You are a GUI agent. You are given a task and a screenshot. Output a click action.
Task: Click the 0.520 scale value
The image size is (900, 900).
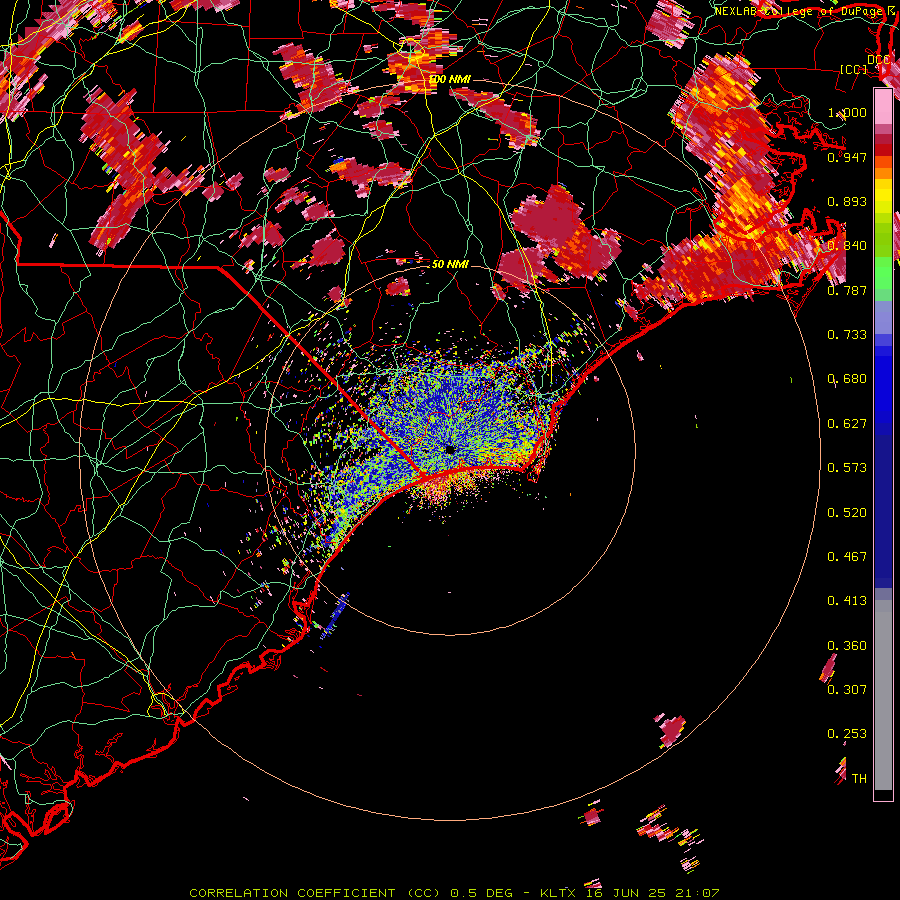pyautogui.click(x=847, y=513)
